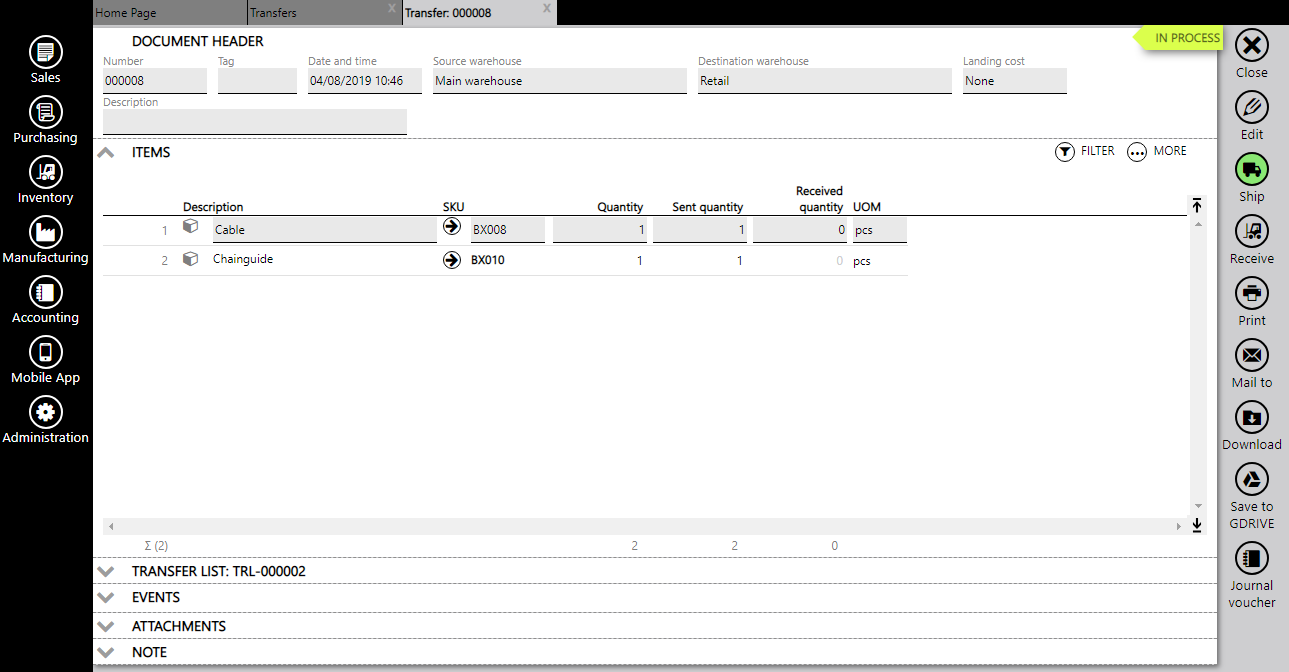This screenshot has height=672, width=1289.
Task: Expand the ATTACHMENTS section
Action: pos(106,626)
